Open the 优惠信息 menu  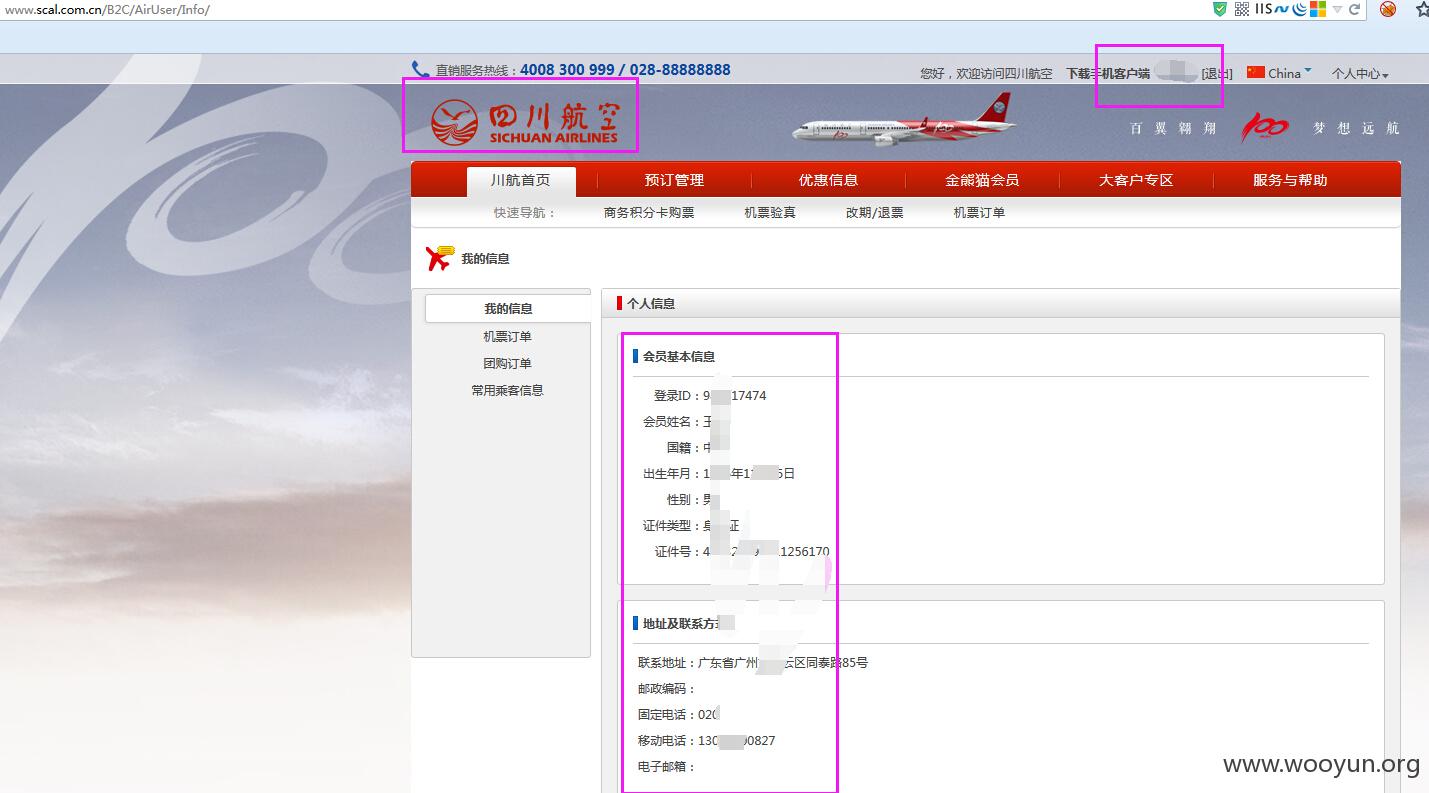[828, 180]
